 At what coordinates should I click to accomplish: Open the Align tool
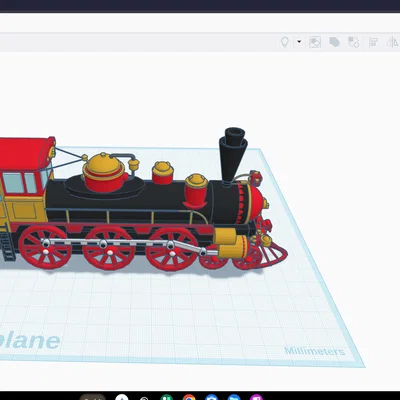pos(373,42)
